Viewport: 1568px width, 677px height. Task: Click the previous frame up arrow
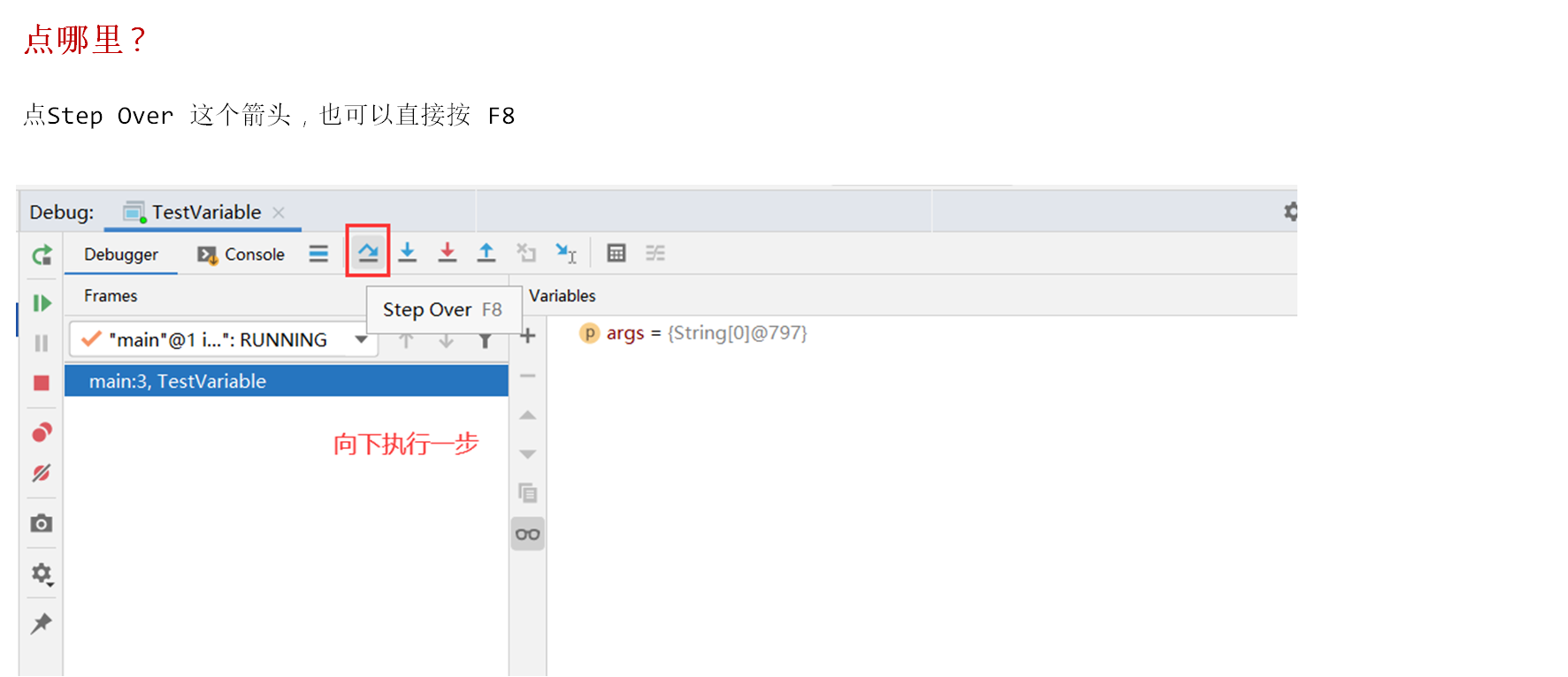[x=406, y=340]
